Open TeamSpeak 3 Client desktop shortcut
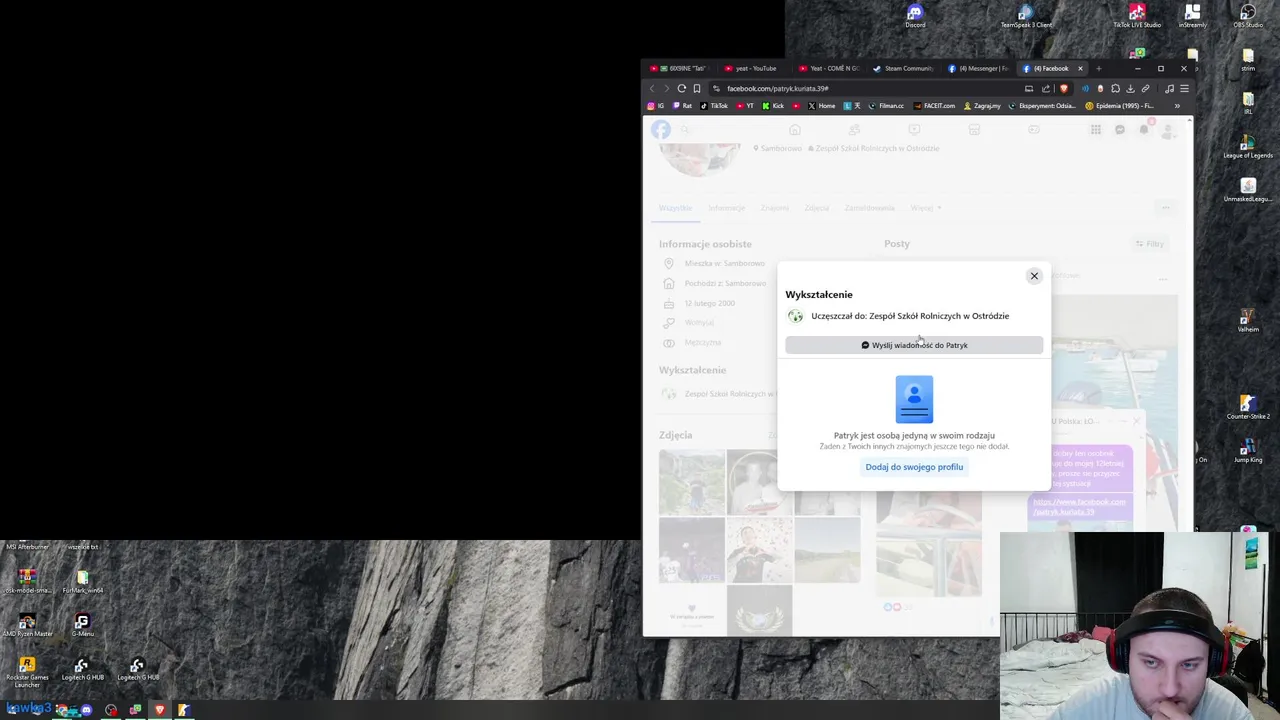This screenshot has width=1280, height=720. [1026, 16]
